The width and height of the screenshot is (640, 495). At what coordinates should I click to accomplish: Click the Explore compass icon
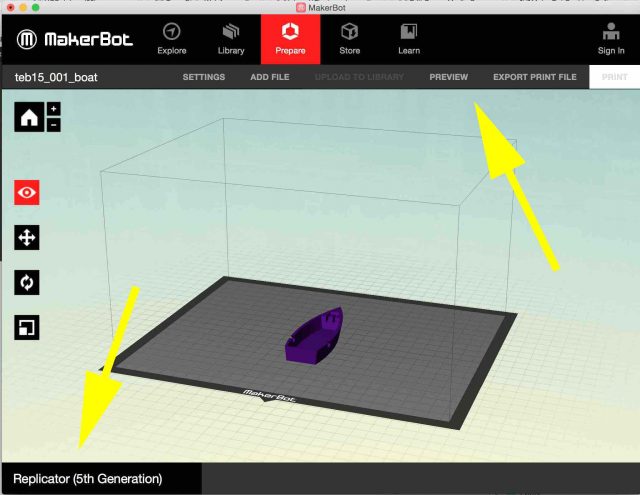click(172, 32)
